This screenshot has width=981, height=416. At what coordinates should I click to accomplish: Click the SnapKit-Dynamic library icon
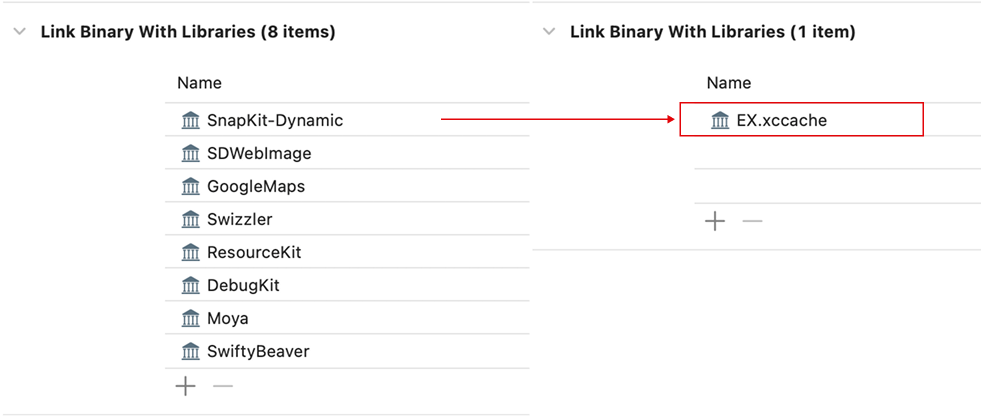pos(190,120)
